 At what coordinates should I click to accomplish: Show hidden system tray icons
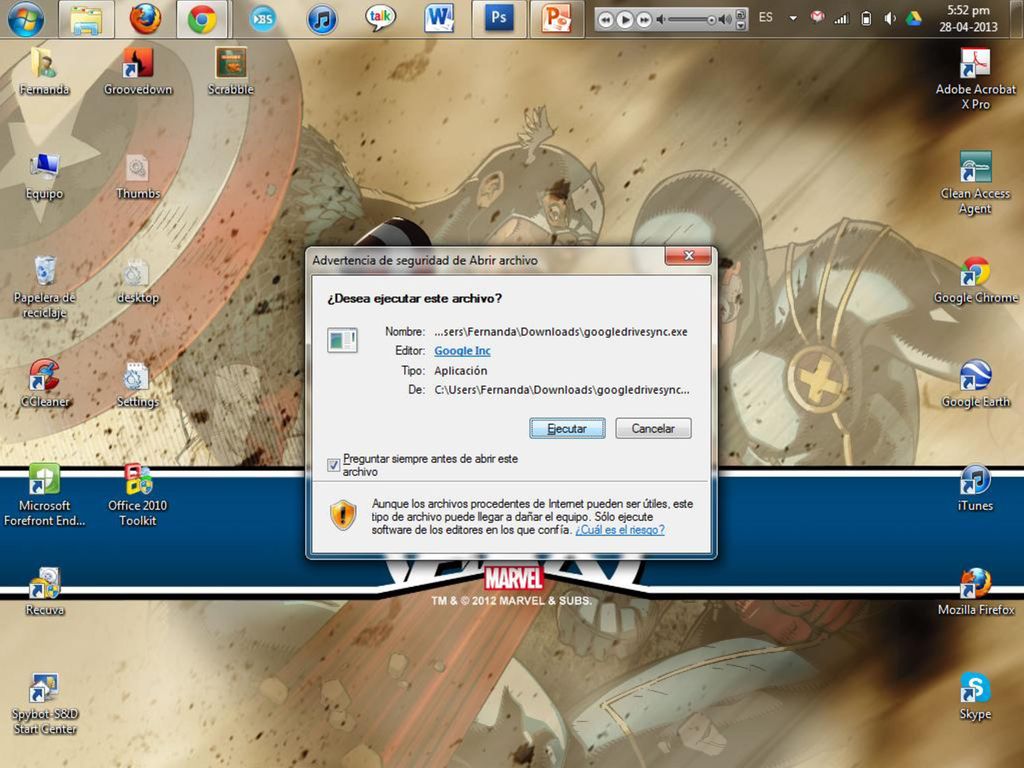(793, 18)
